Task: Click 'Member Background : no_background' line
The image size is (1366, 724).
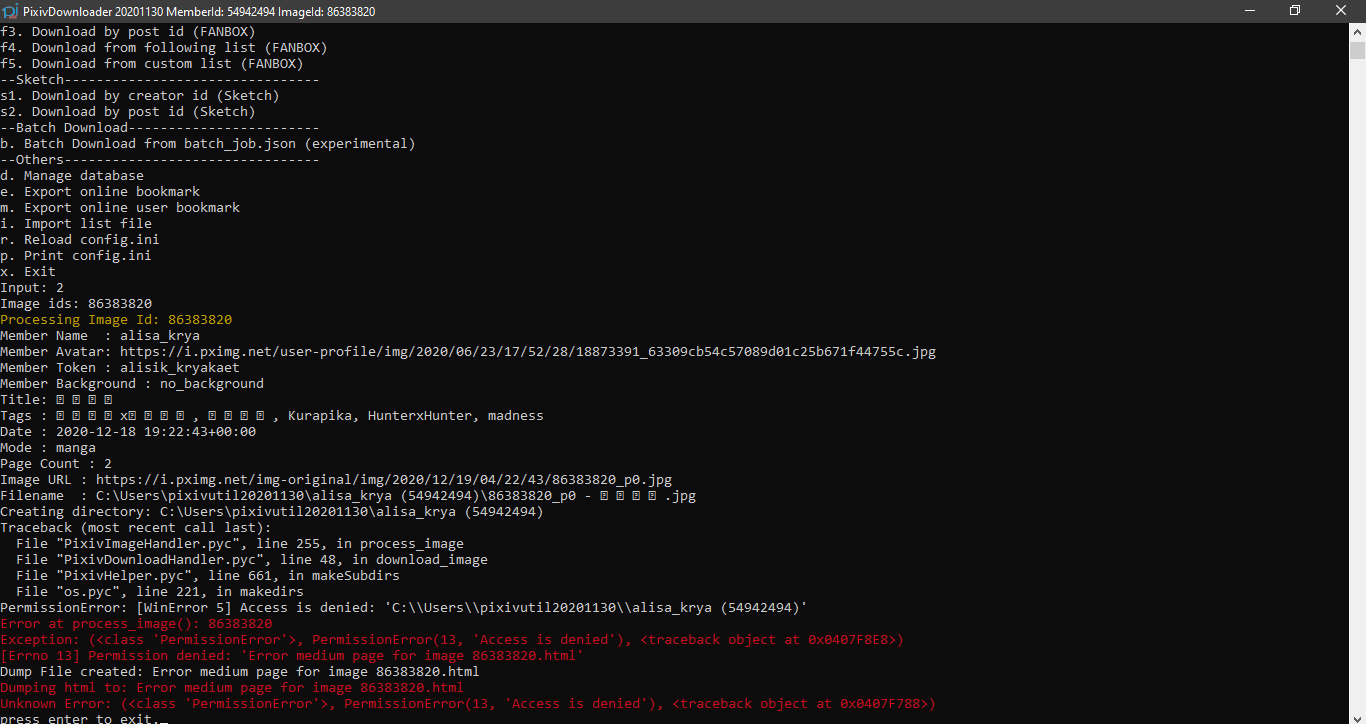Action: 132,384
